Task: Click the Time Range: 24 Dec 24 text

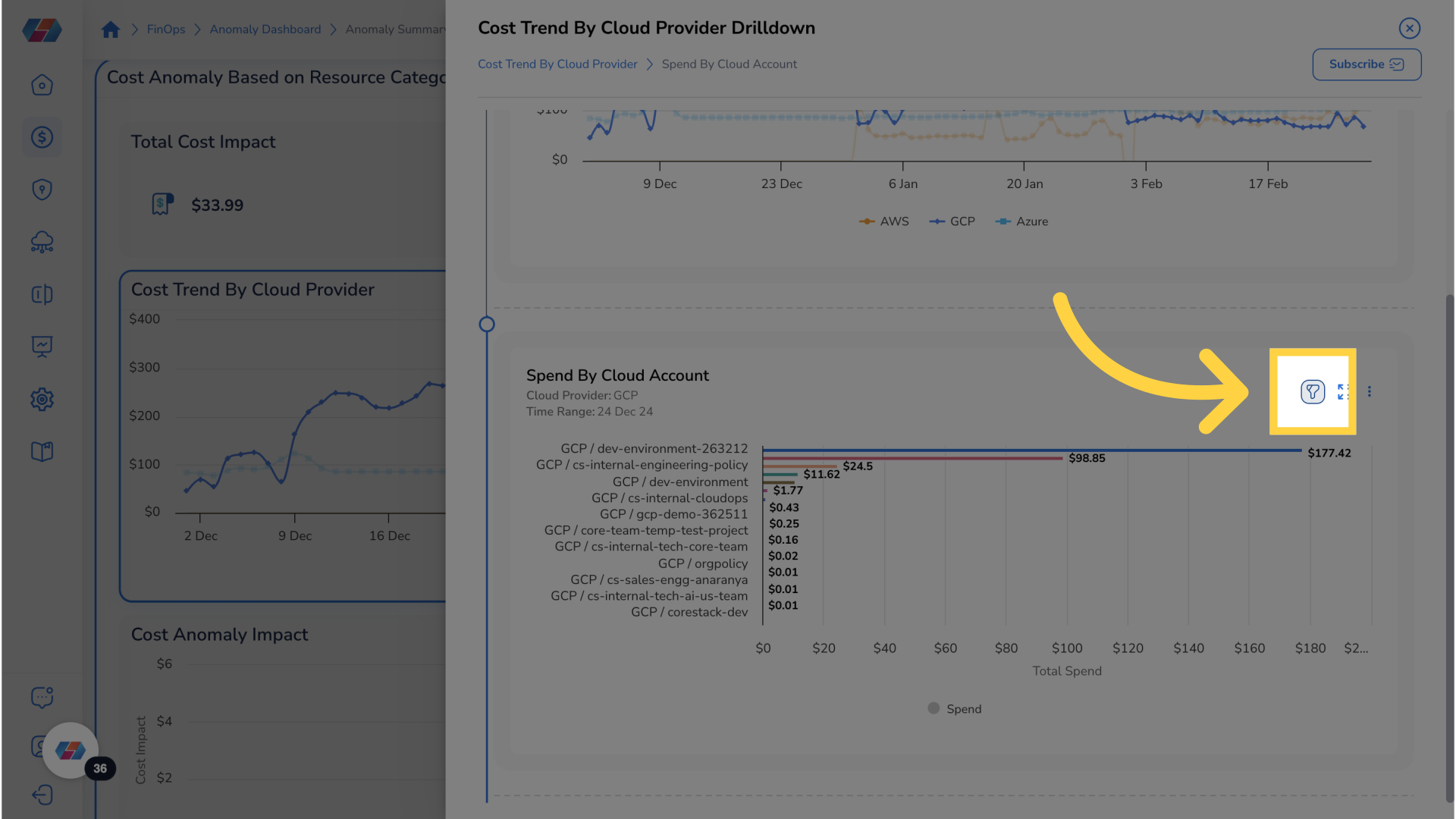Action: point(589,412)
